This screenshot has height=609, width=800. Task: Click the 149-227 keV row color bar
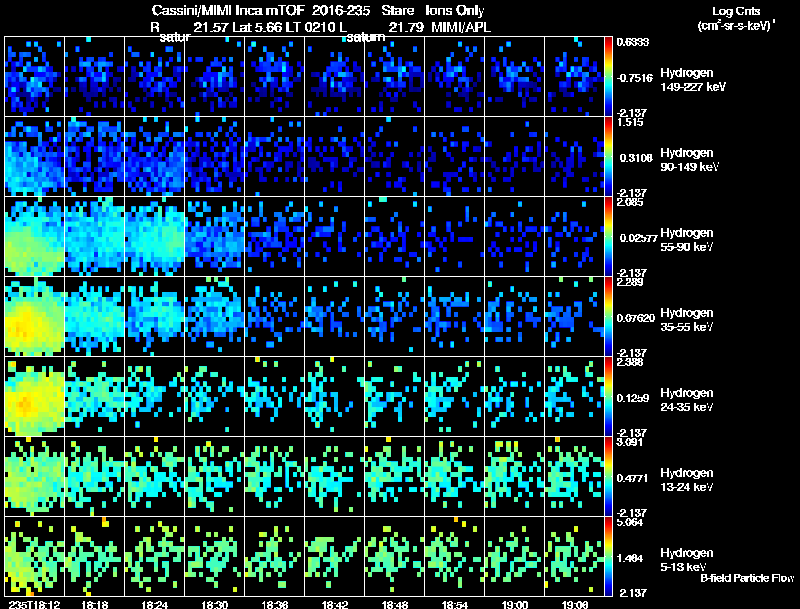608,77
